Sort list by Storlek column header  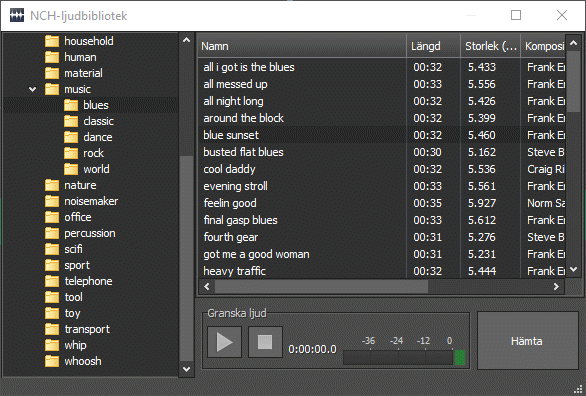coord(490,46)
